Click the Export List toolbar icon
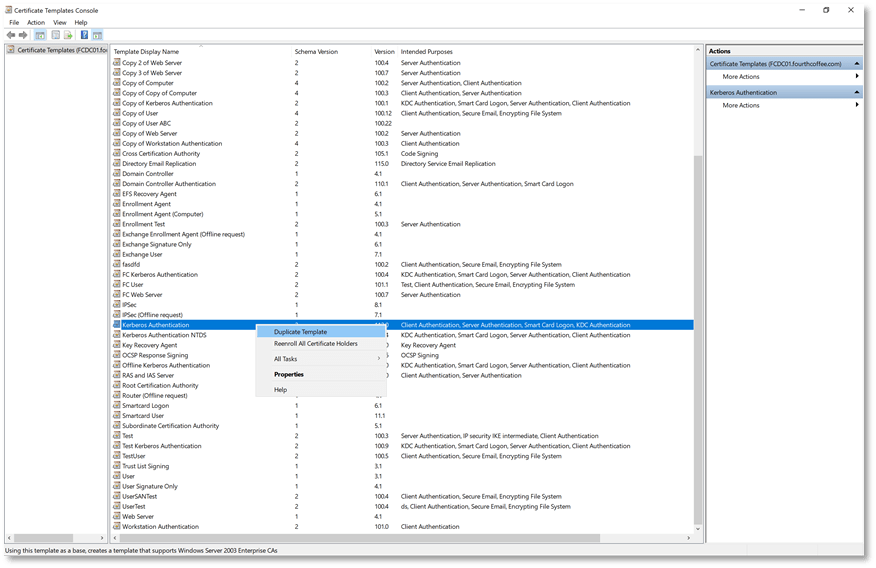876x568 pixels. tap(68, 35)
